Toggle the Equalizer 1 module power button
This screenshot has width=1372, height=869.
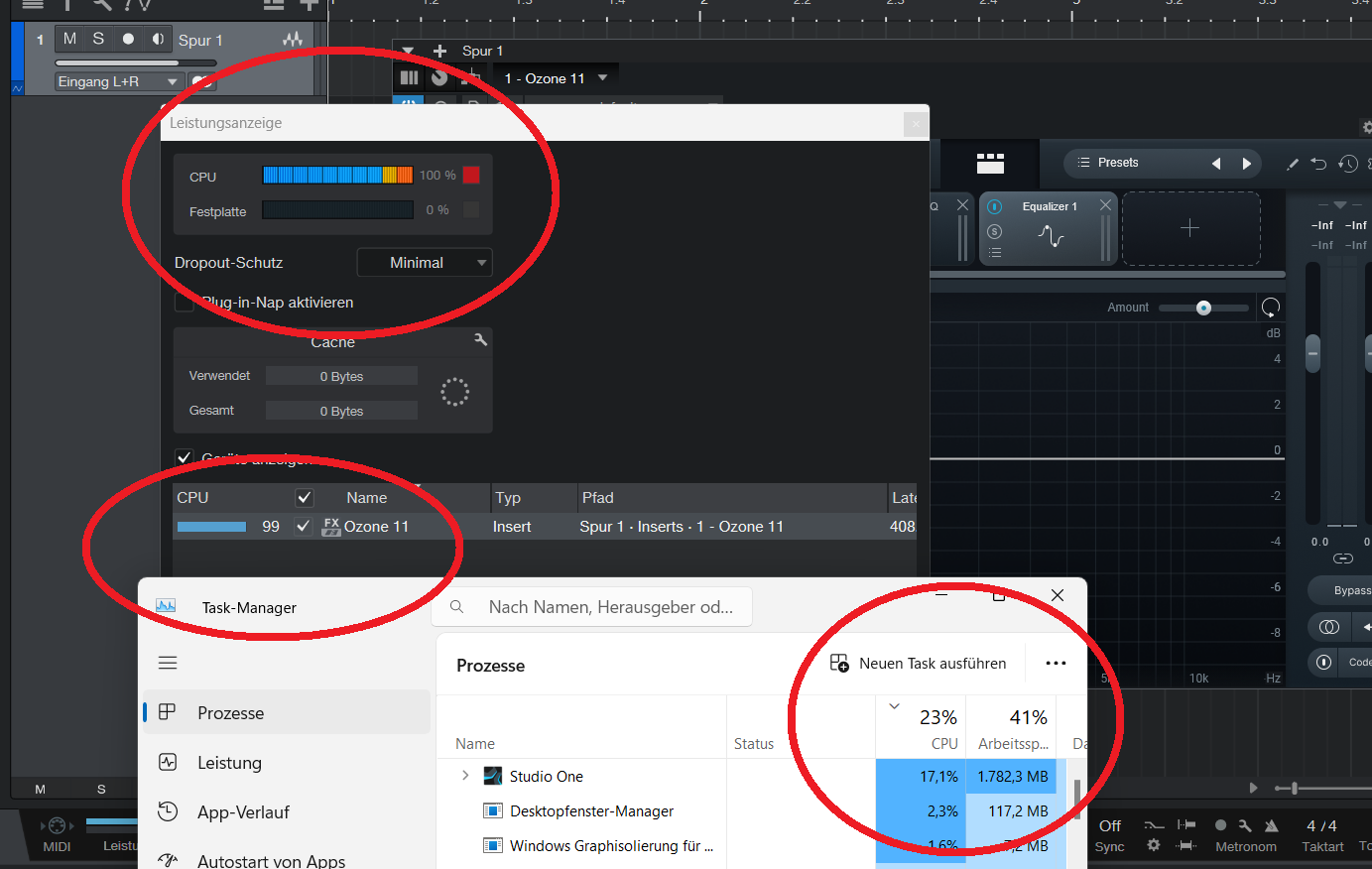tap(995, 206)
